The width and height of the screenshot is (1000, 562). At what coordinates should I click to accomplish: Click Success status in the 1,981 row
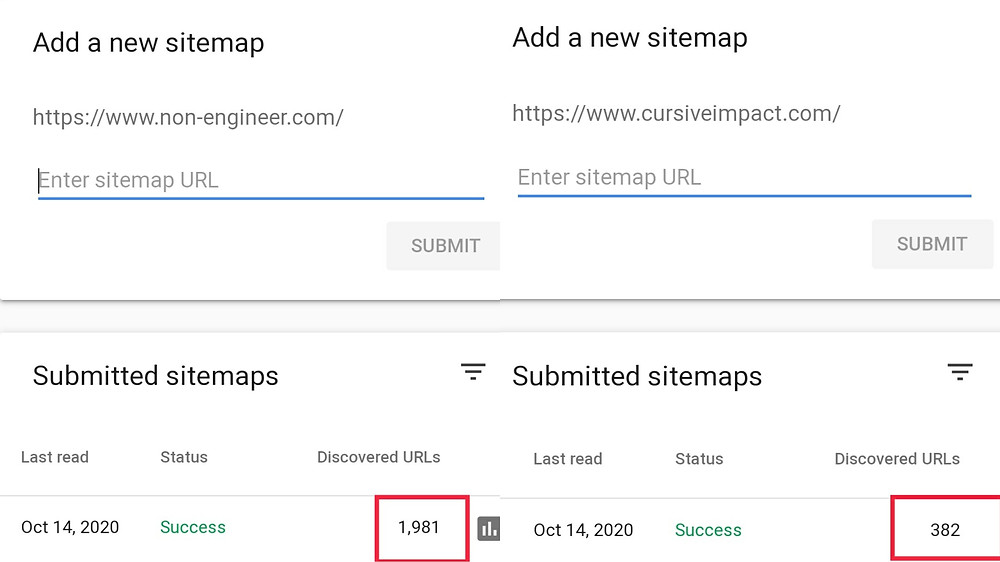(193, 527)
